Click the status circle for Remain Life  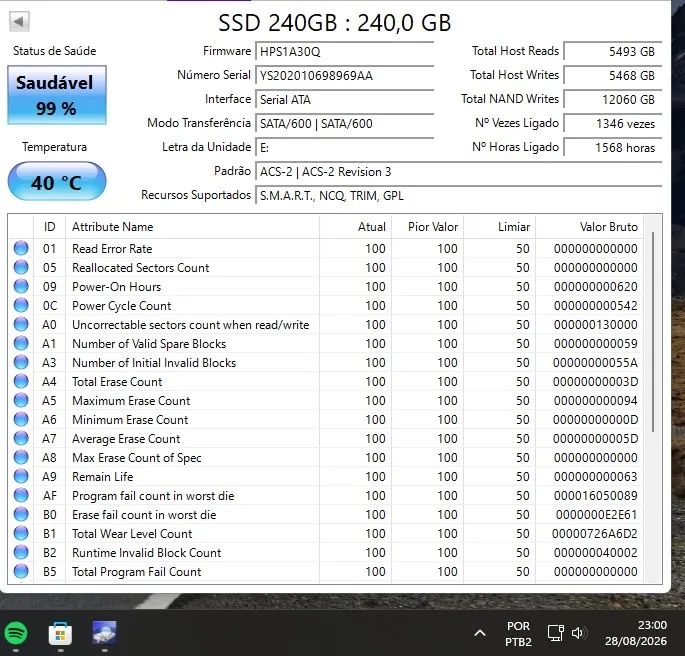pos(21,476)
